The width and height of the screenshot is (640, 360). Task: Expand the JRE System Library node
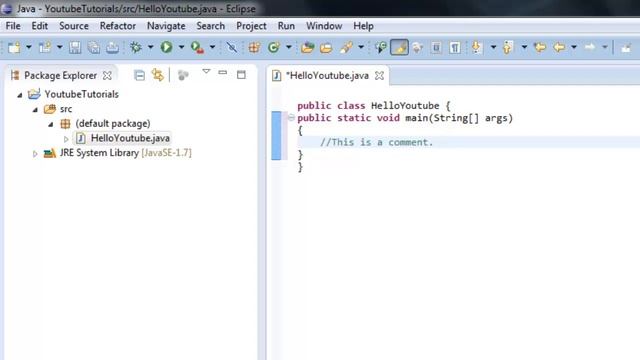click(35, 154)
